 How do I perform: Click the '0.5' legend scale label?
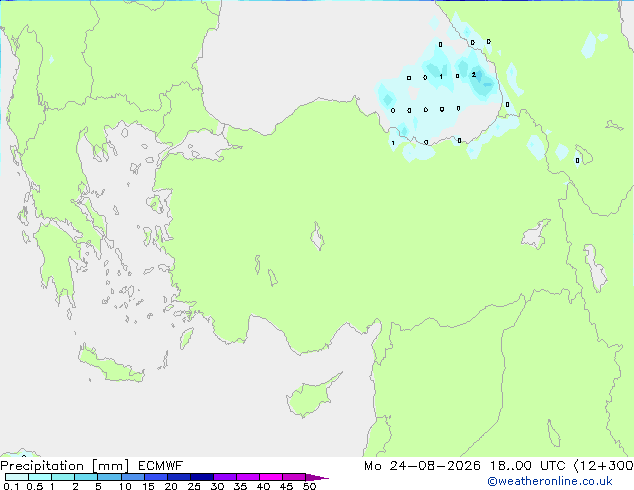coord(34,486)
